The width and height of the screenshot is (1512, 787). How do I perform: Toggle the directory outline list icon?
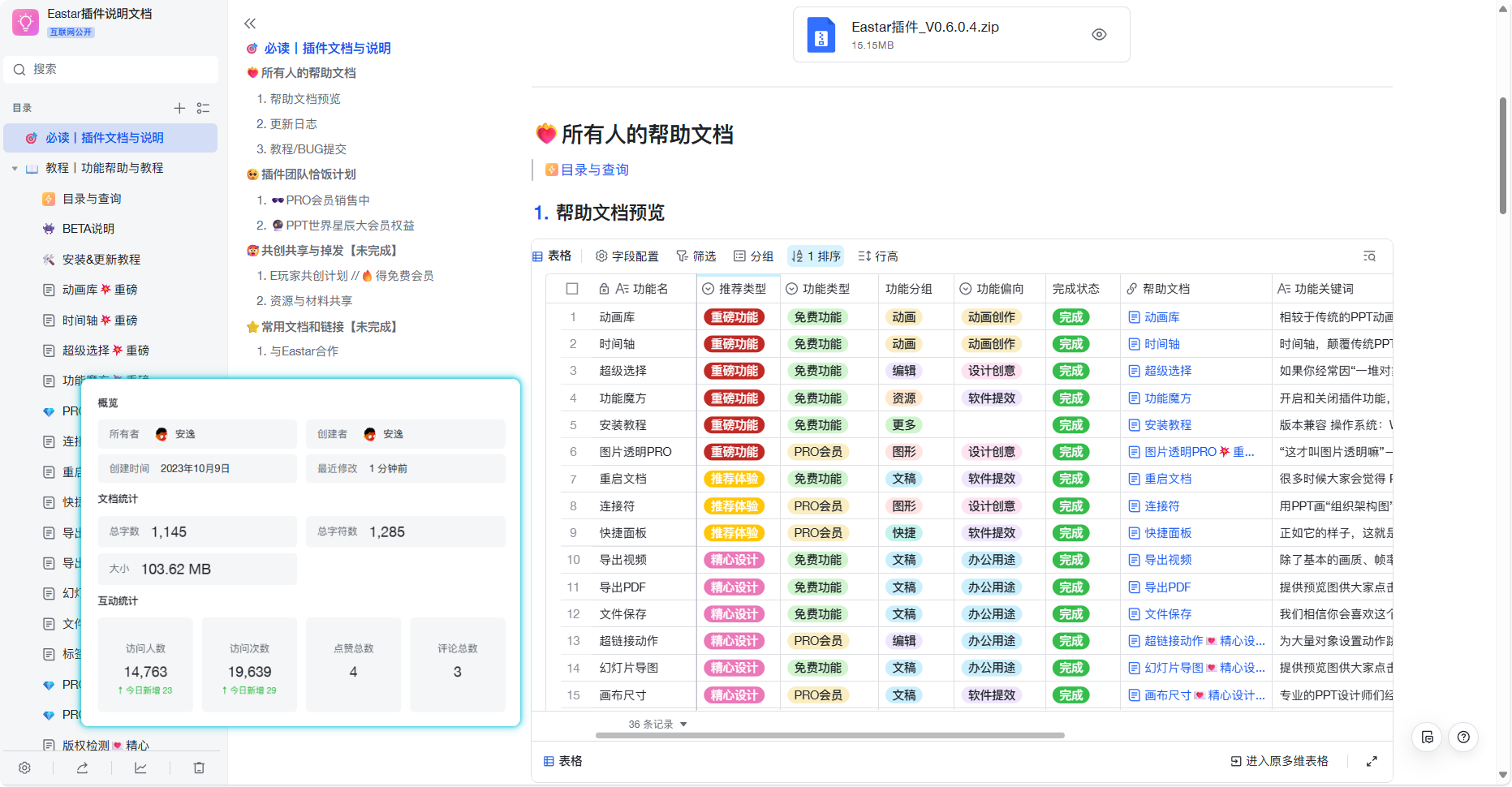(203, 108)
